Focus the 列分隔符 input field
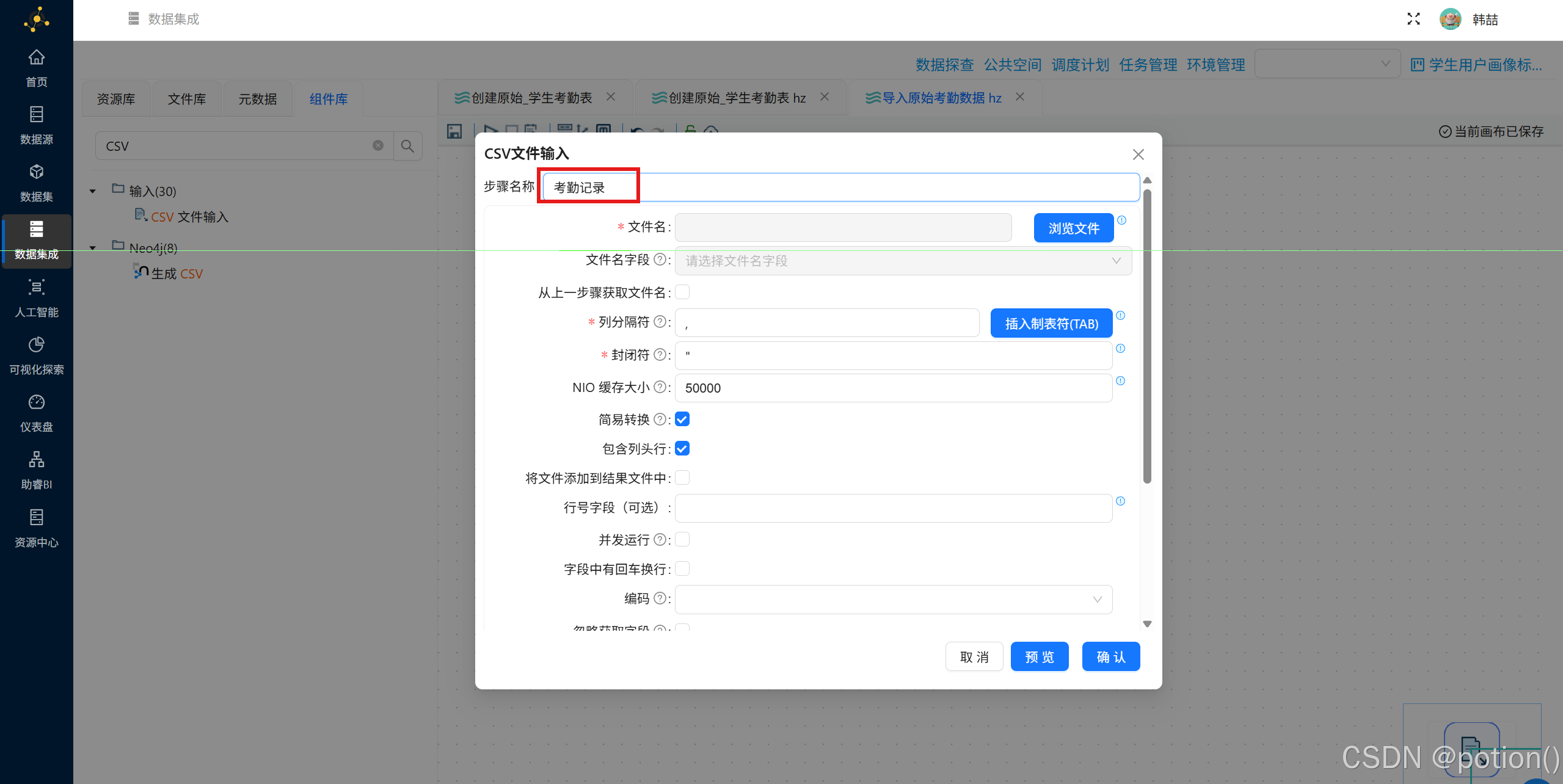Screen dimensions: 1563x784 click(827, 323)
